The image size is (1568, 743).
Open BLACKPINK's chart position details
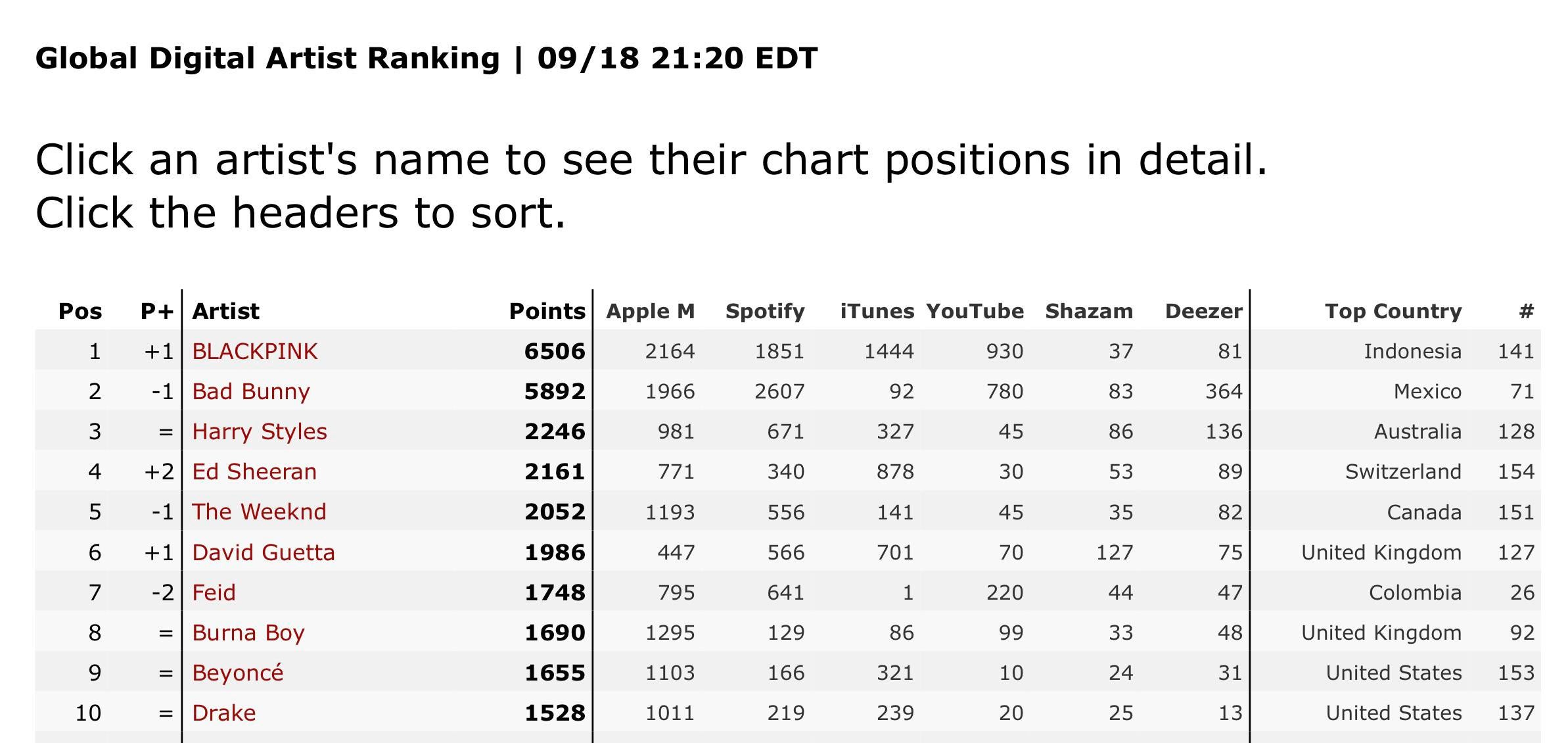coord(254,351)
